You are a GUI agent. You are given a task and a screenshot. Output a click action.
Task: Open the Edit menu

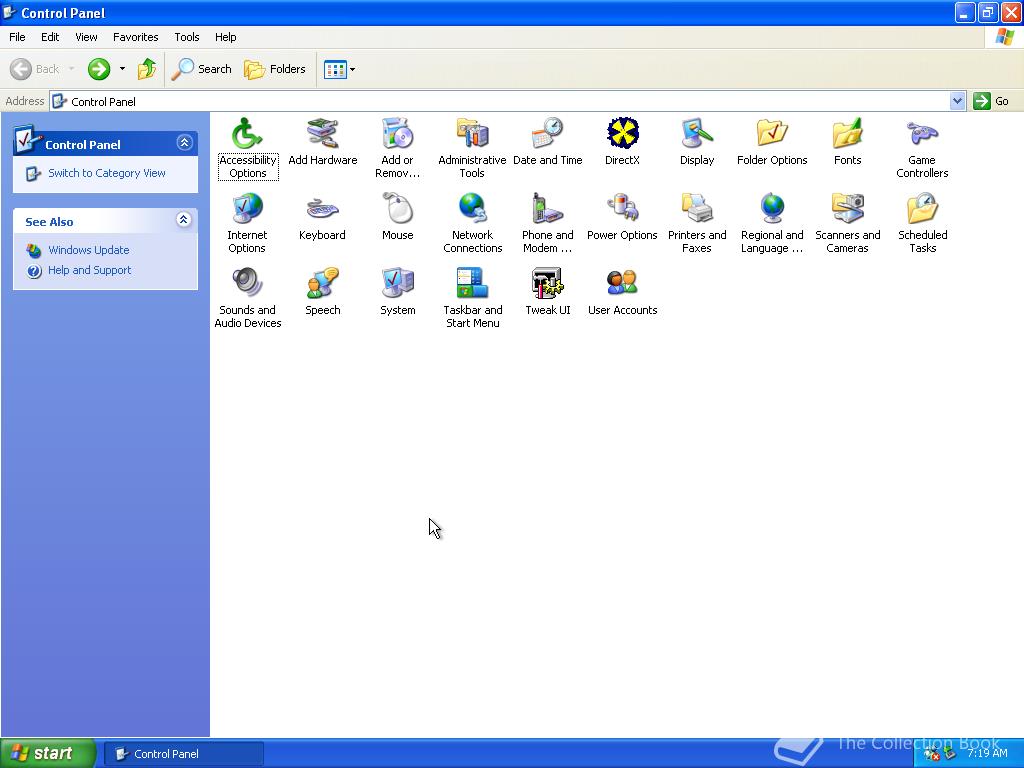(50, 37)
